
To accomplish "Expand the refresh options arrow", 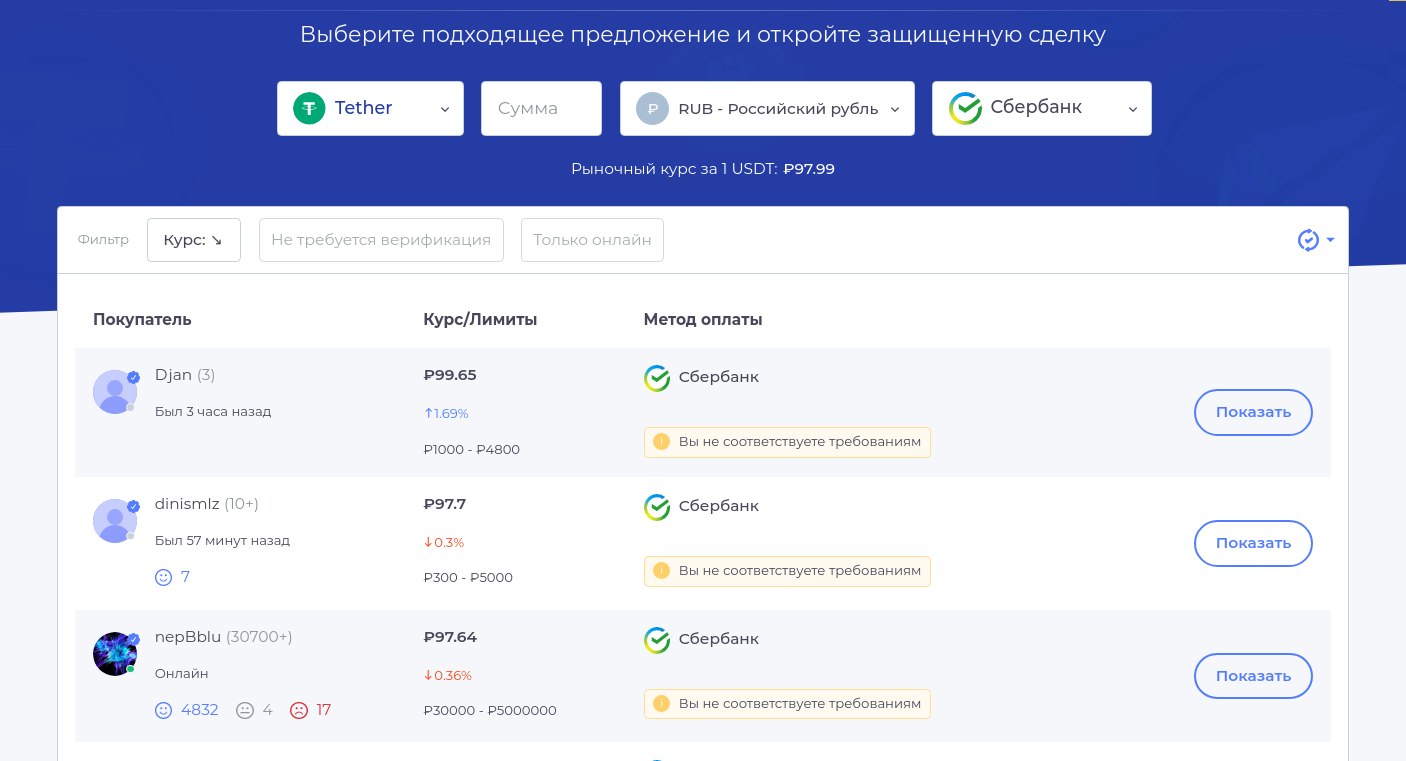I will pos(1331,240).
